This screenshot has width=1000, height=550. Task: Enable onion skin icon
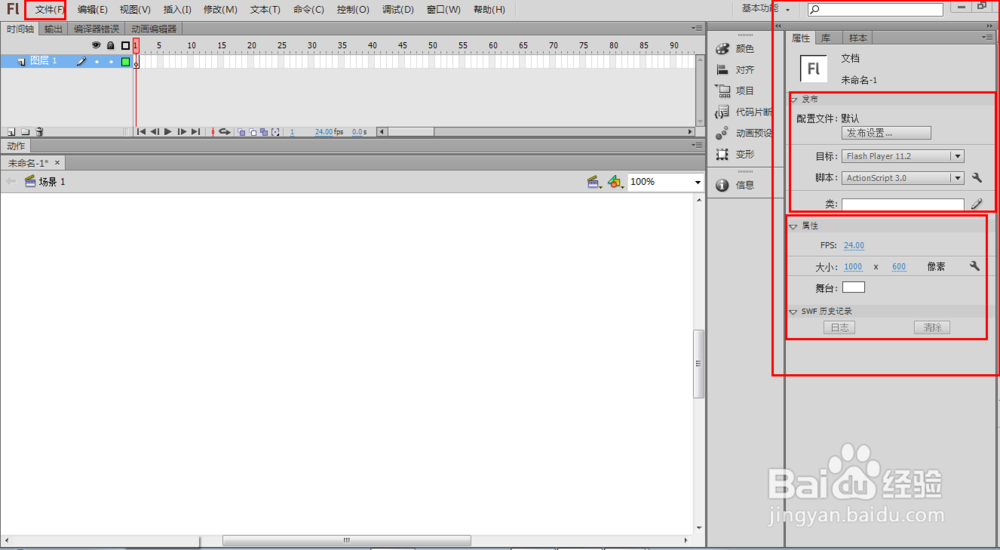tap(241, 132)
